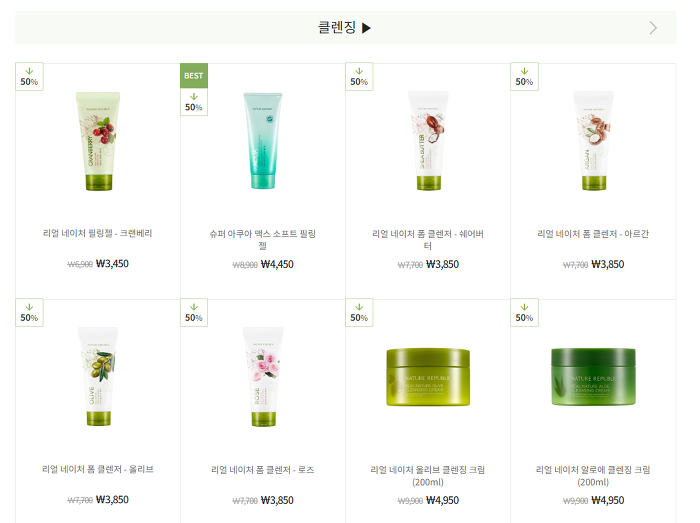The height and width of the screenshot is (523, 700).
Task: Expand the 클렌징 section via right chevron
Action: click(x=653, y=28)
